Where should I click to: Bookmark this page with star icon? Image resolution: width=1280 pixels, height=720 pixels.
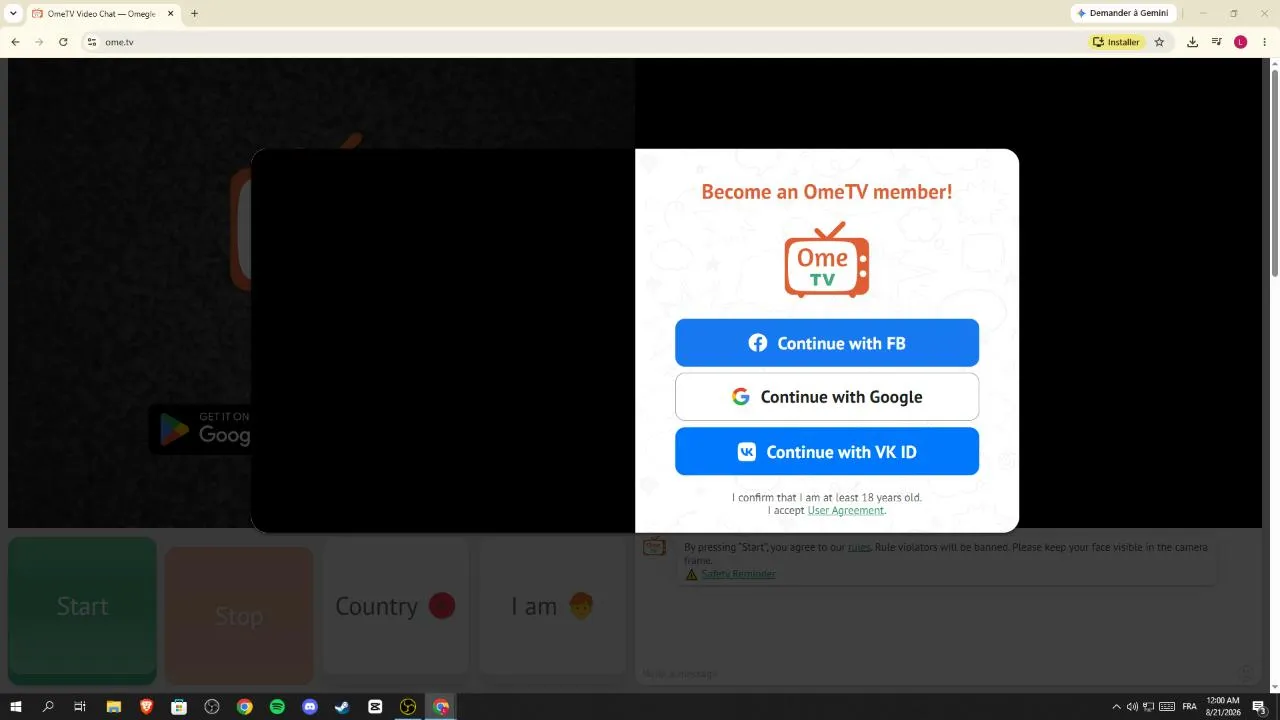click(1159, 42)
